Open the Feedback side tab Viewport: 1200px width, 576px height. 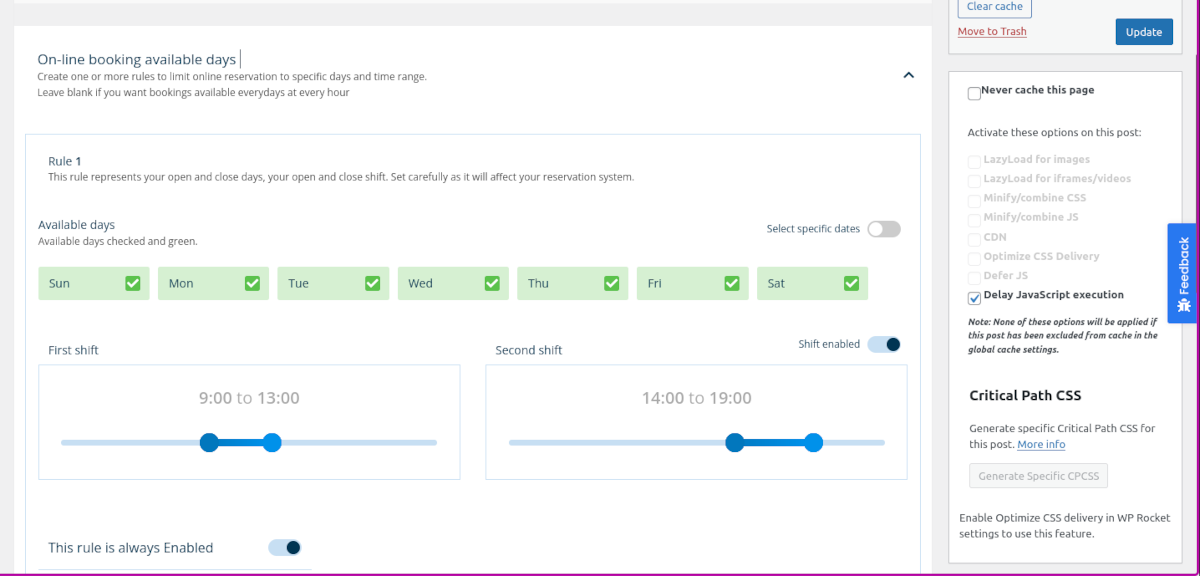[1183, 273]
